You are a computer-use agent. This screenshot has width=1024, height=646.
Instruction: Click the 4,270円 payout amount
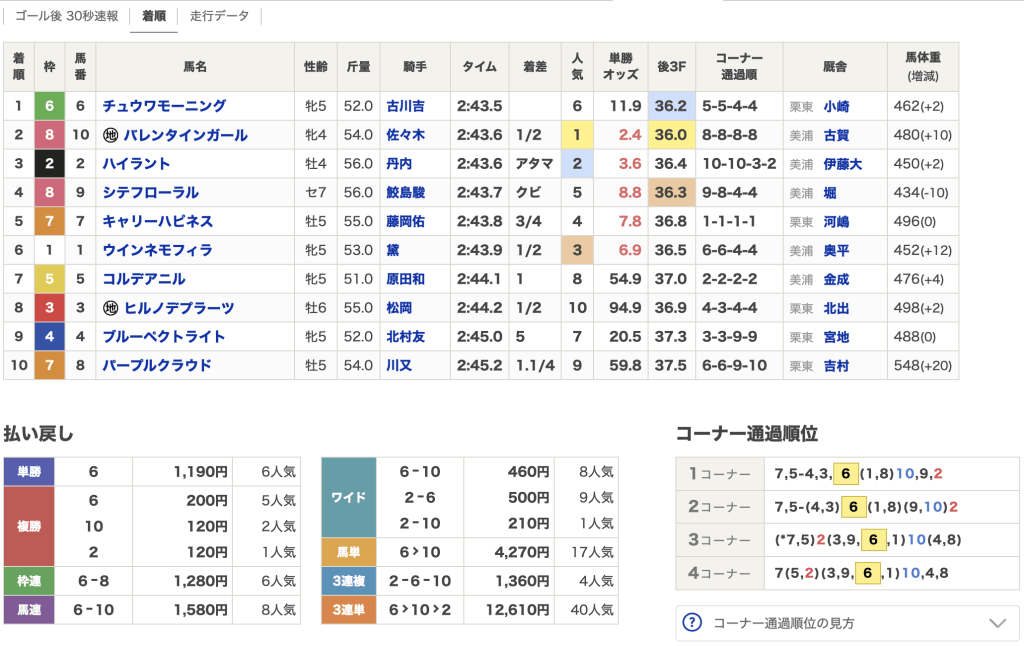(x=521, y=552)
